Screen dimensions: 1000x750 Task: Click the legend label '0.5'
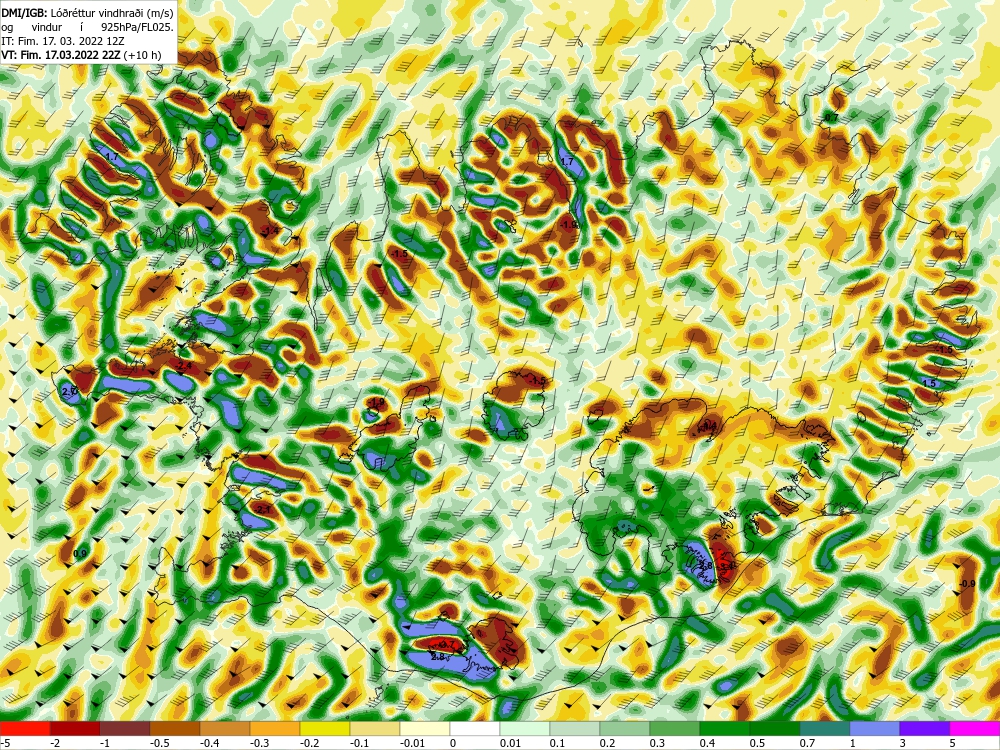tap(757, 743)
